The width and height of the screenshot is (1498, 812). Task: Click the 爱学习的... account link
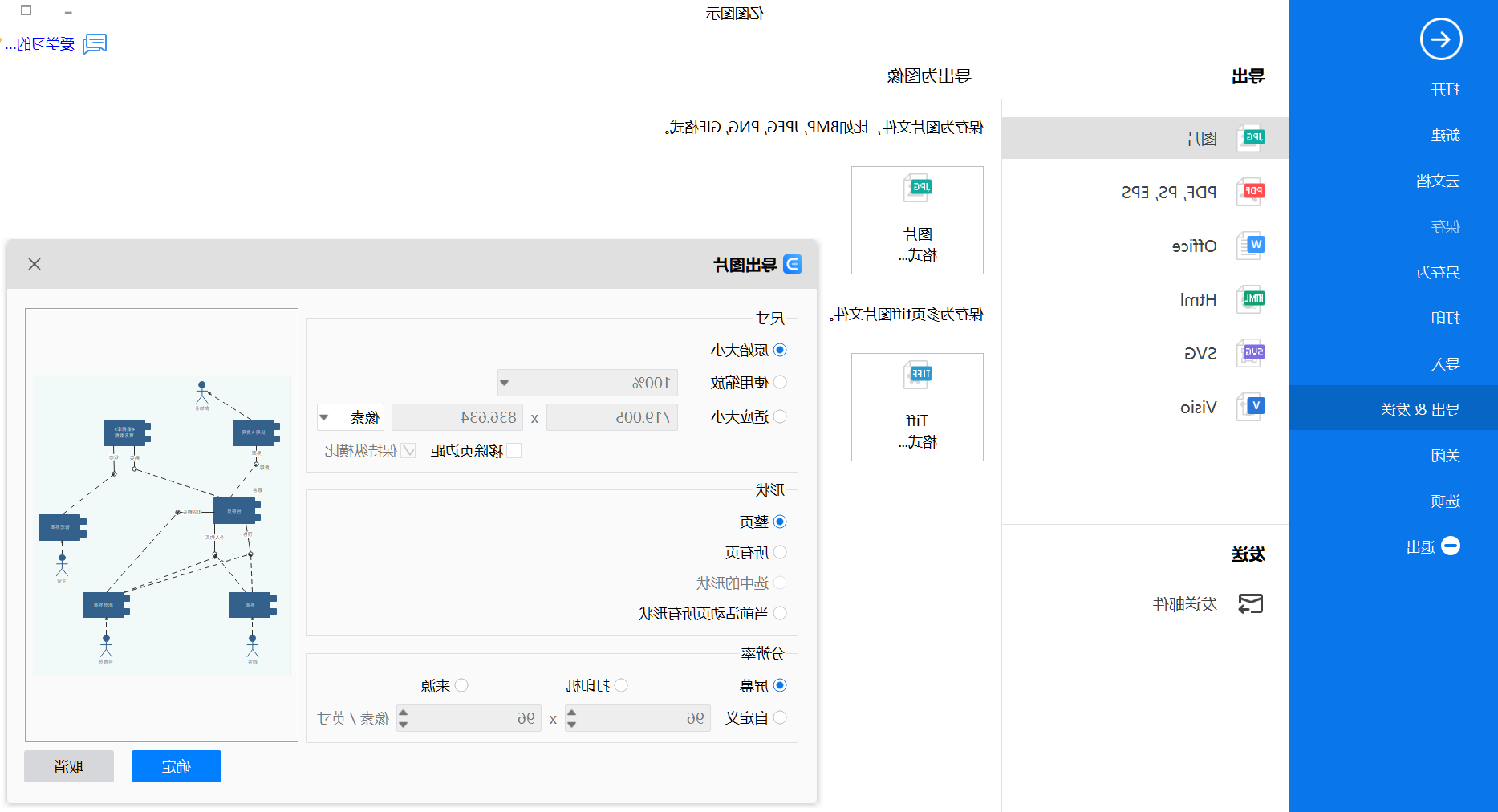pyautogui.click(x=40, y=44)
